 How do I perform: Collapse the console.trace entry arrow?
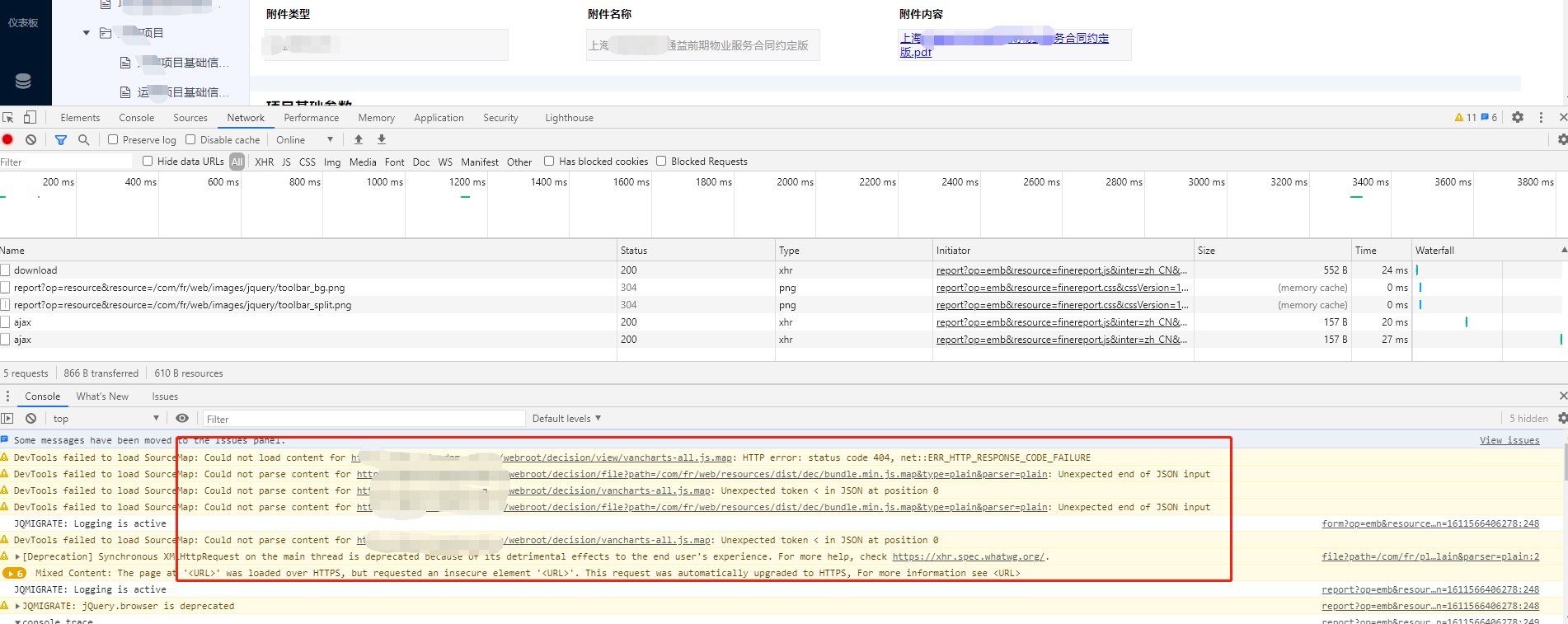17,621
